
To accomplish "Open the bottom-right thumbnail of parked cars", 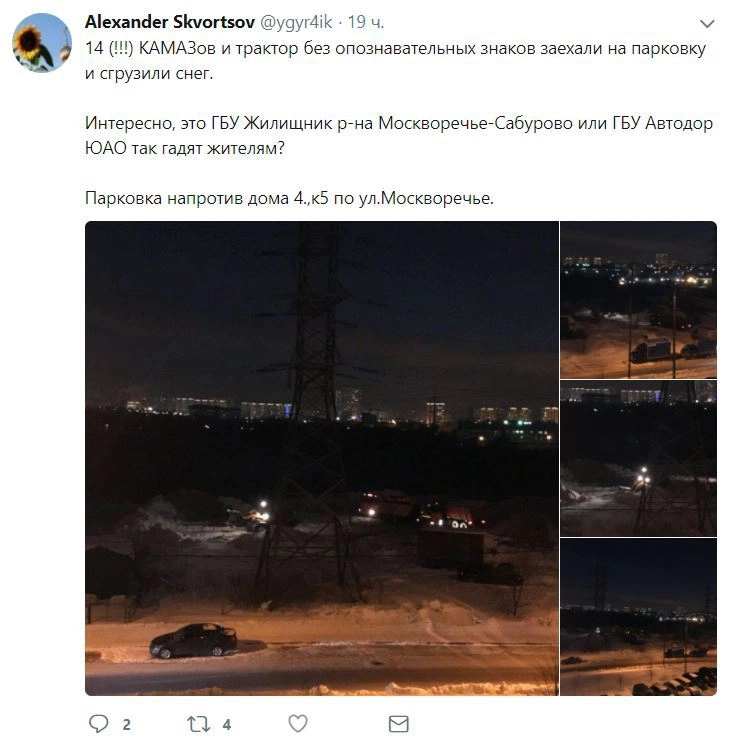I will 638,617.
